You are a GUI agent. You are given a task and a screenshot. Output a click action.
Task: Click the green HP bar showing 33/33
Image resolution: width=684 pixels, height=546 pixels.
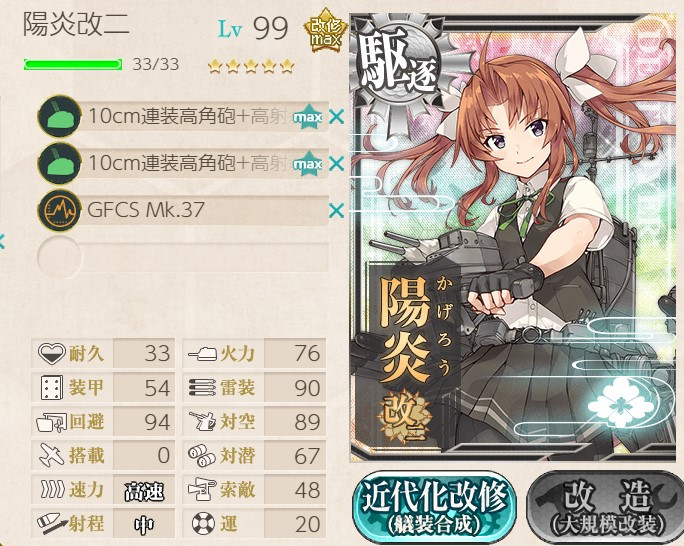73,65
